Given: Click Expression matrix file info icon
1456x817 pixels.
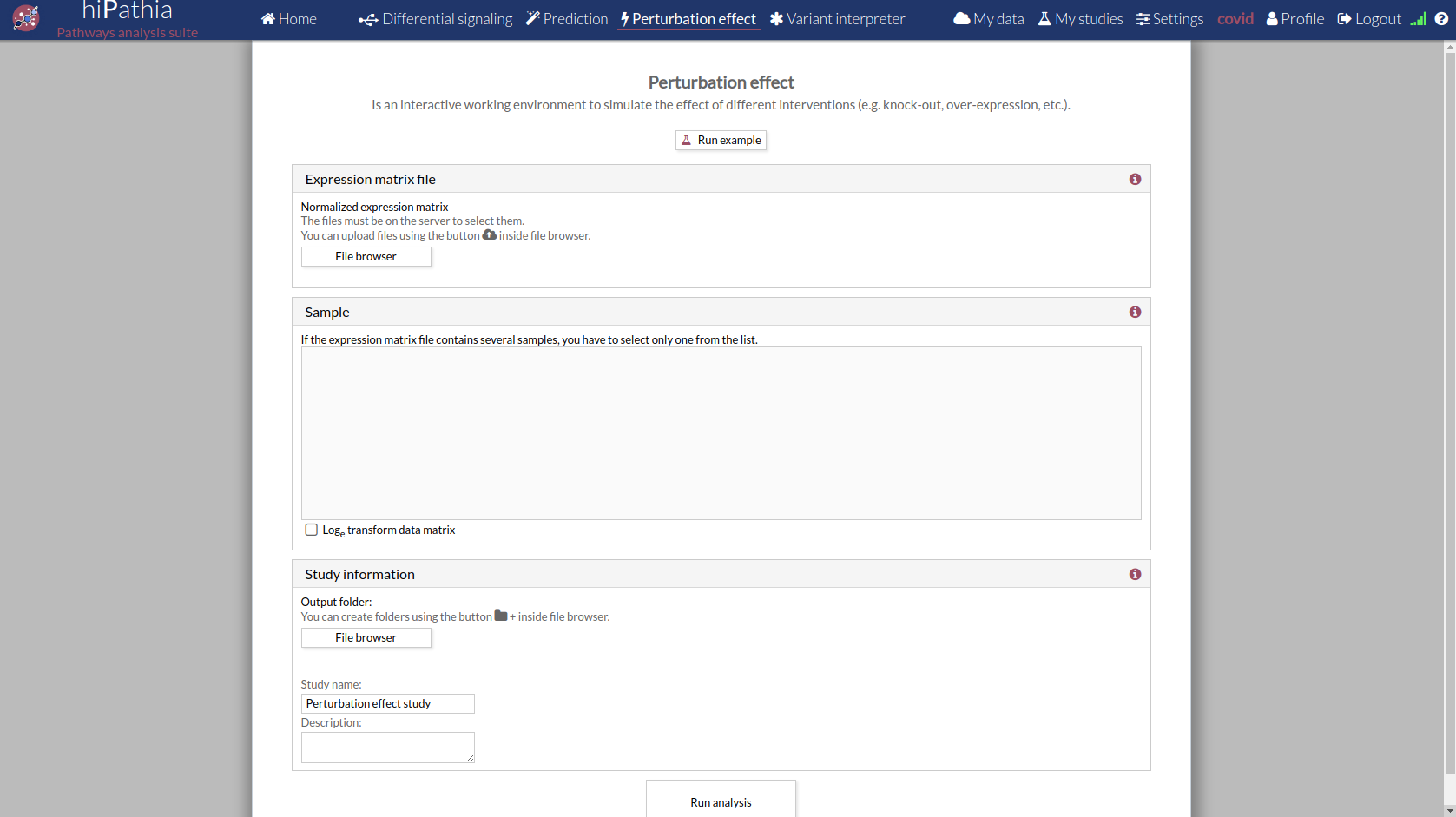Looking at the screenshot, I should 1135,179.
